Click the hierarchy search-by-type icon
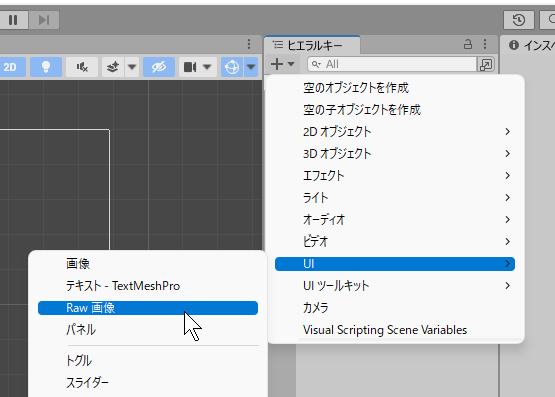555x397 pixels. pos(486,64)
